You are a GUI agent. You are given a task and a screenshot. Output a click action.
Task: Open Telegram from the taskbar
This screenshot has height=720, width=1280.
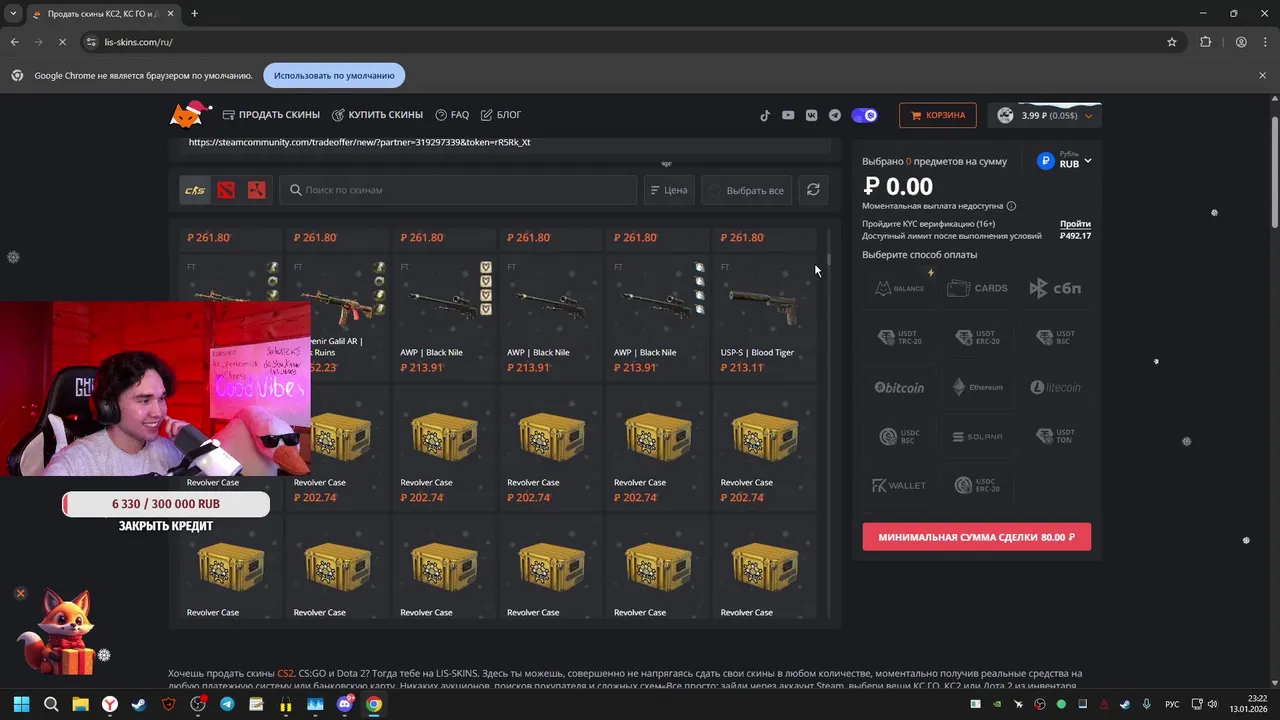coord(227,704)
